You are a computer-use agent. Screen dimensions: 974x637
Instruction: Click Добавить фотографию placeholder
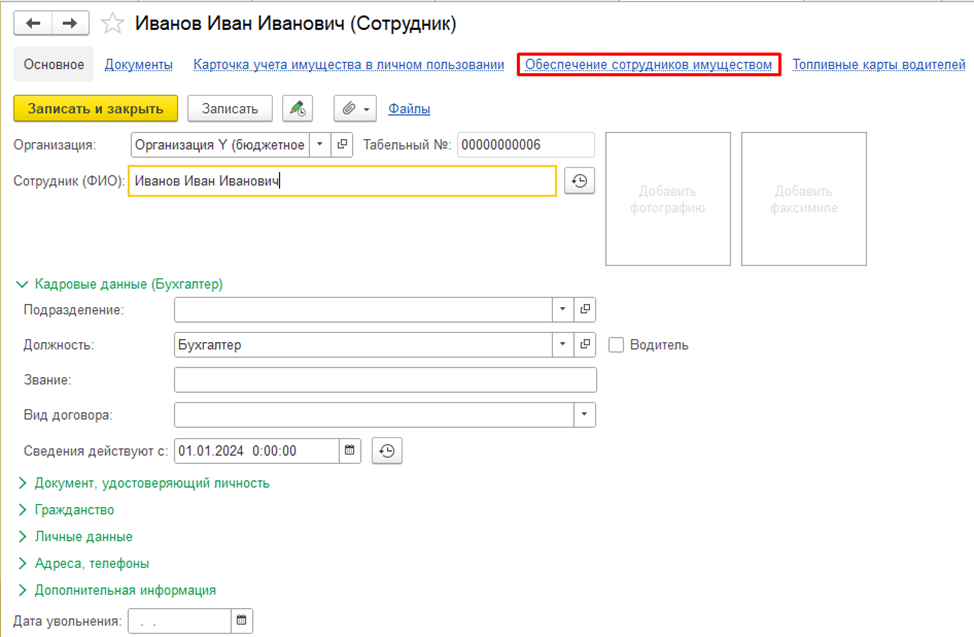coord(668,199)
